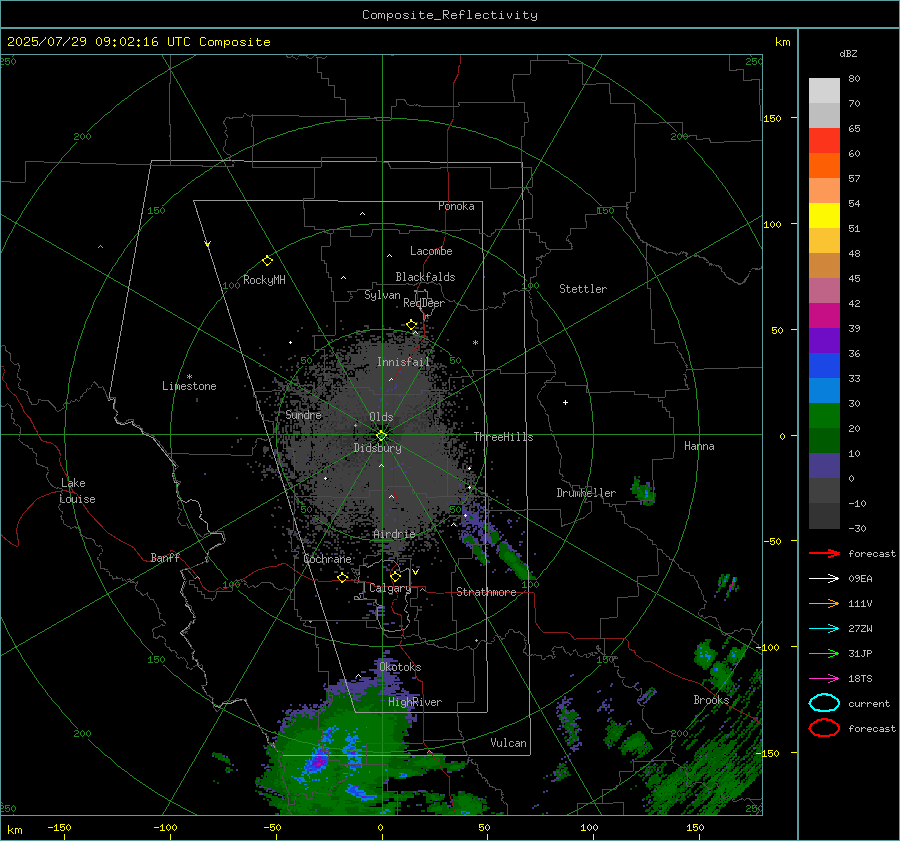Screen dimensions: 900x841
Task: Click the Vulcan label
Action: click(509, 743)
